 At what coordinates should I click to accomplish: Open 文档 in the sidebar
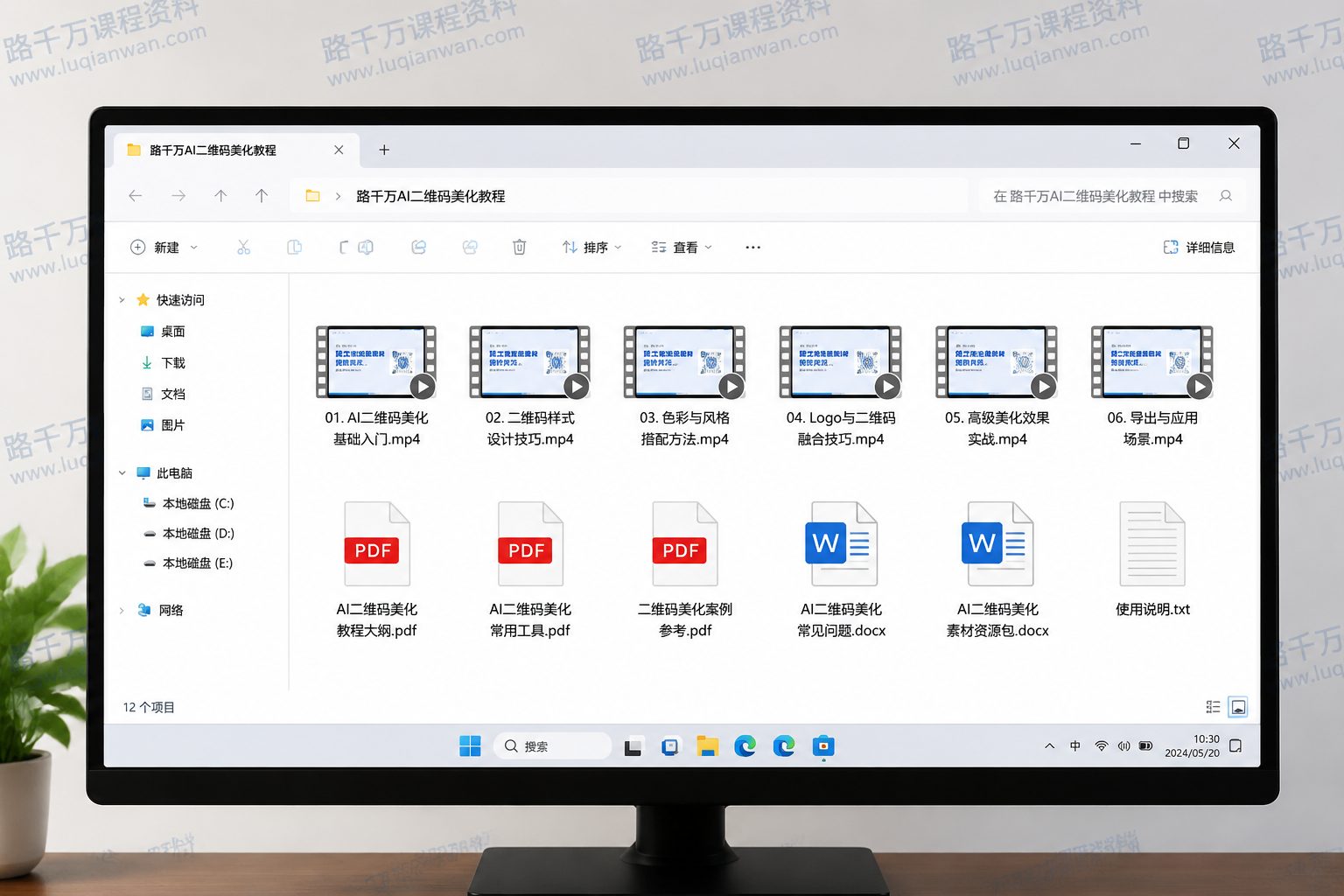[163, 395]
